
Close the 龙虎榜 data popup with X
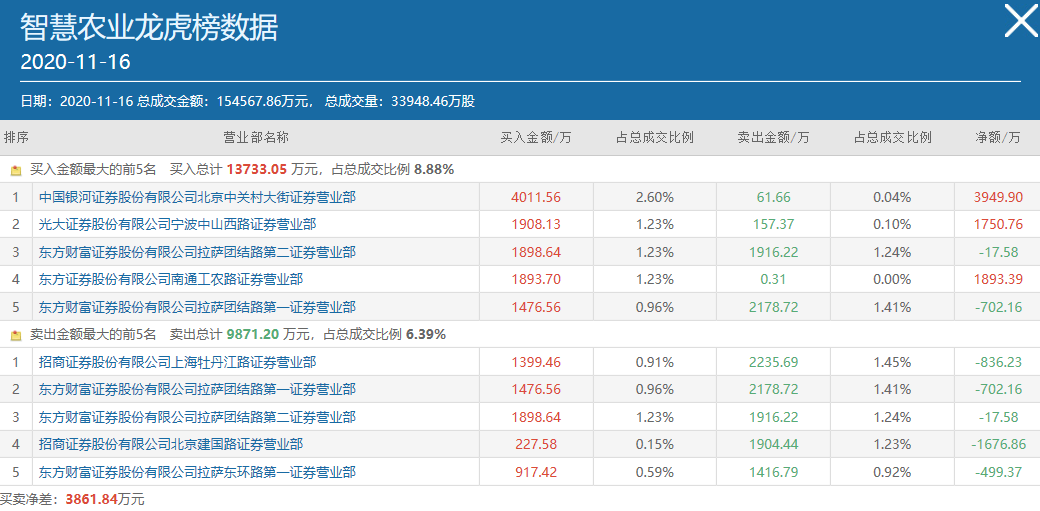tap(1020, 21)
